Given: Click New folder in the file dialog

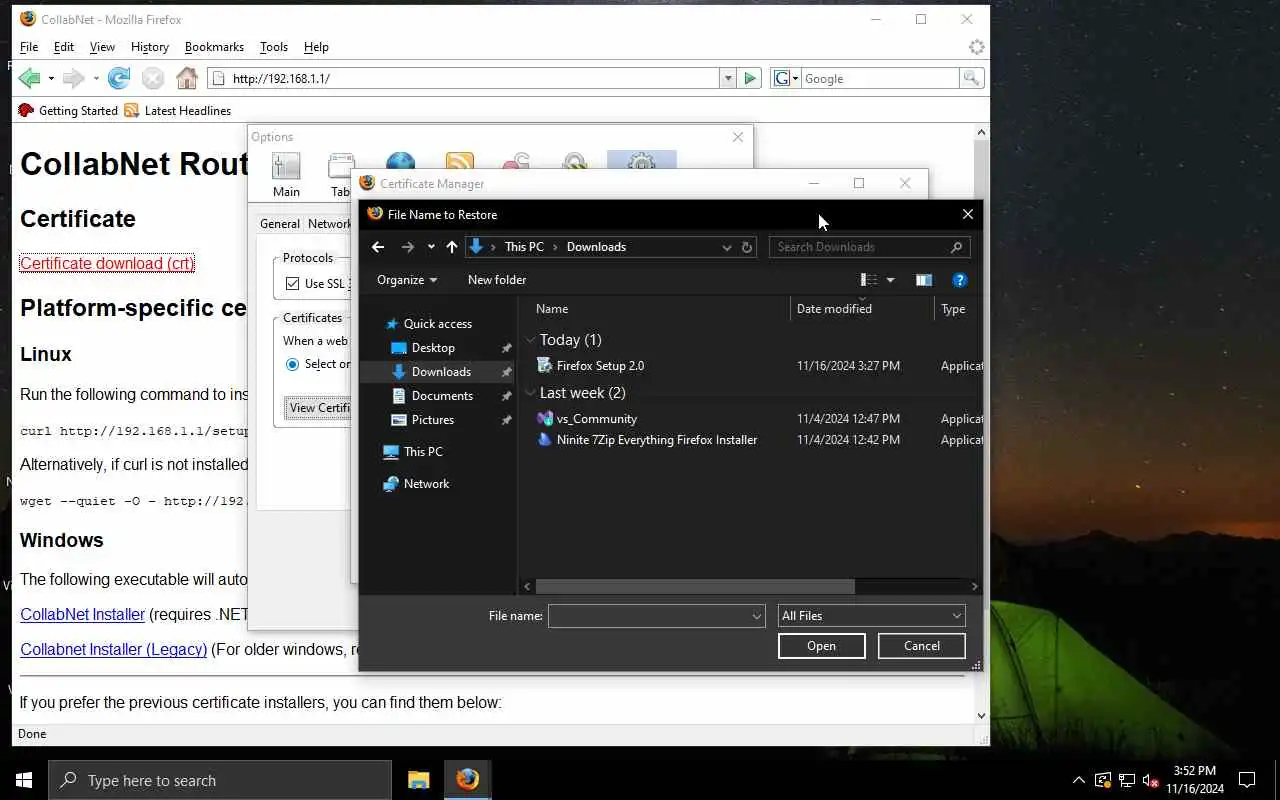Looking at the screenshot, I should (x=497, y=280).
